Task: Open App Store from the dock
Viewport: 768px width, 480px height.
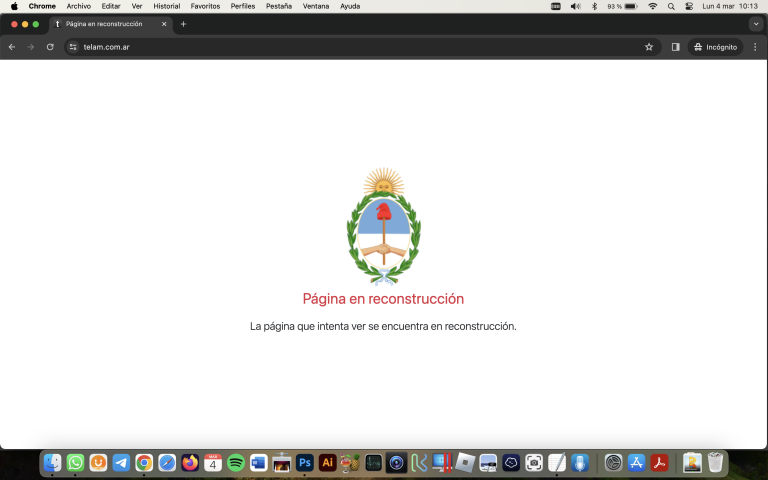Action: (x=636, y=462)
